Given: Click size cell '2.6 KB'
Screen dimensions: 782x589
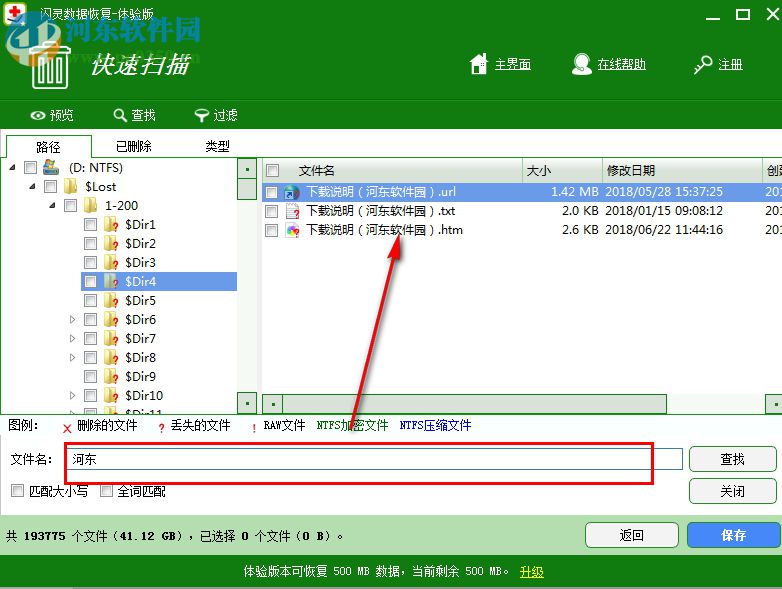Looking at the screenshot, I should click(580, 230).
